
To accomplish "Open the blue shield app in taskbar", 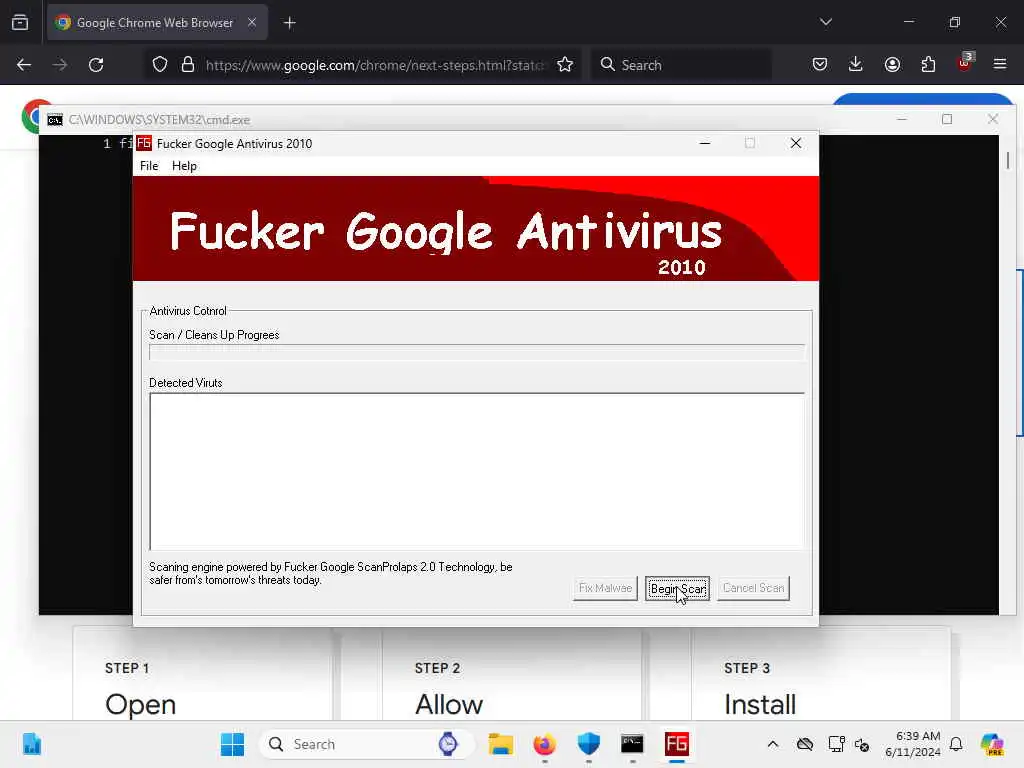I will tap(588, 744).
